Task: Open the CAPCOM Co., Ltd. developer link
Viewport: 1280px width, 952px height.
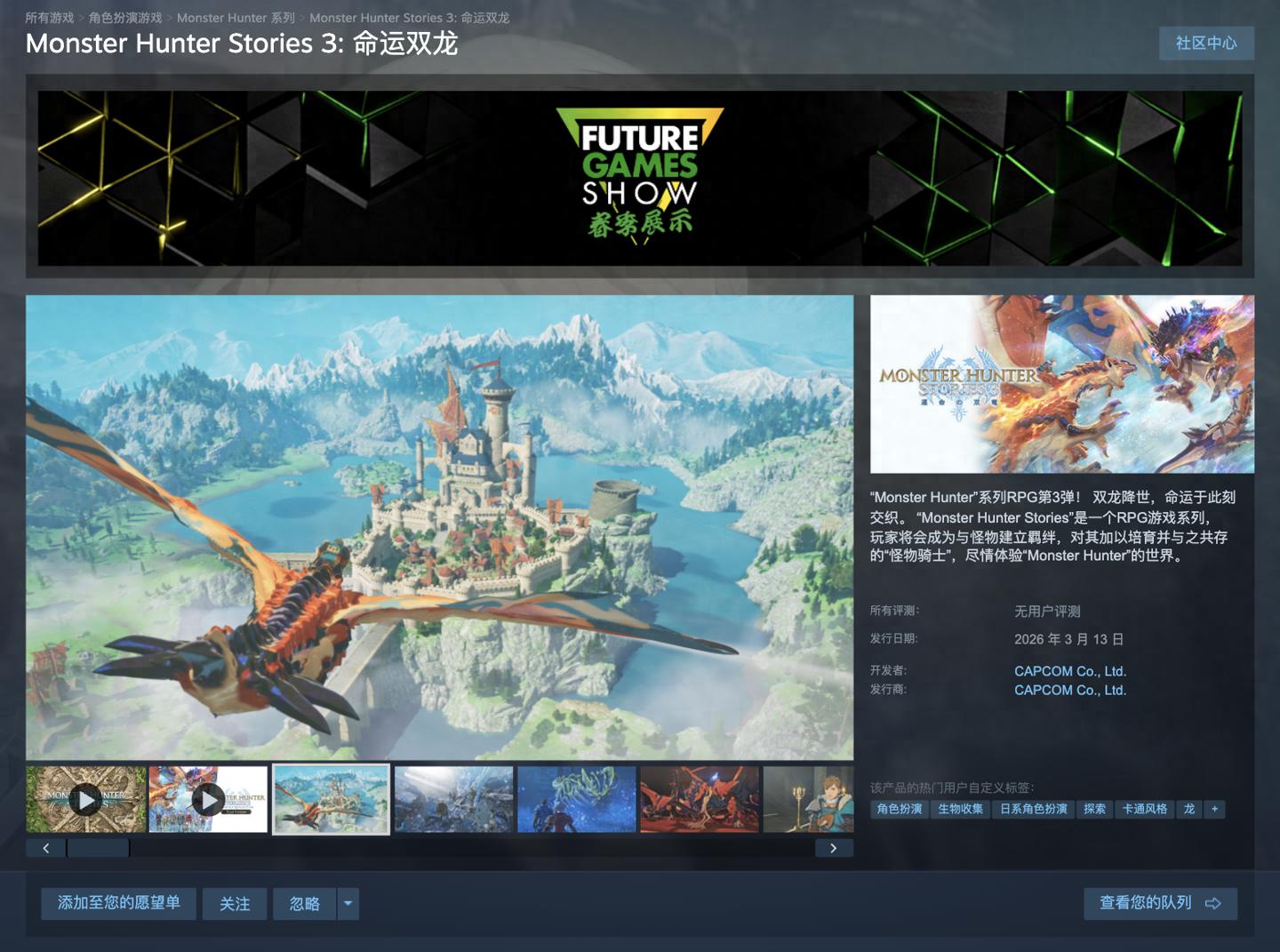Action: 1070,671
